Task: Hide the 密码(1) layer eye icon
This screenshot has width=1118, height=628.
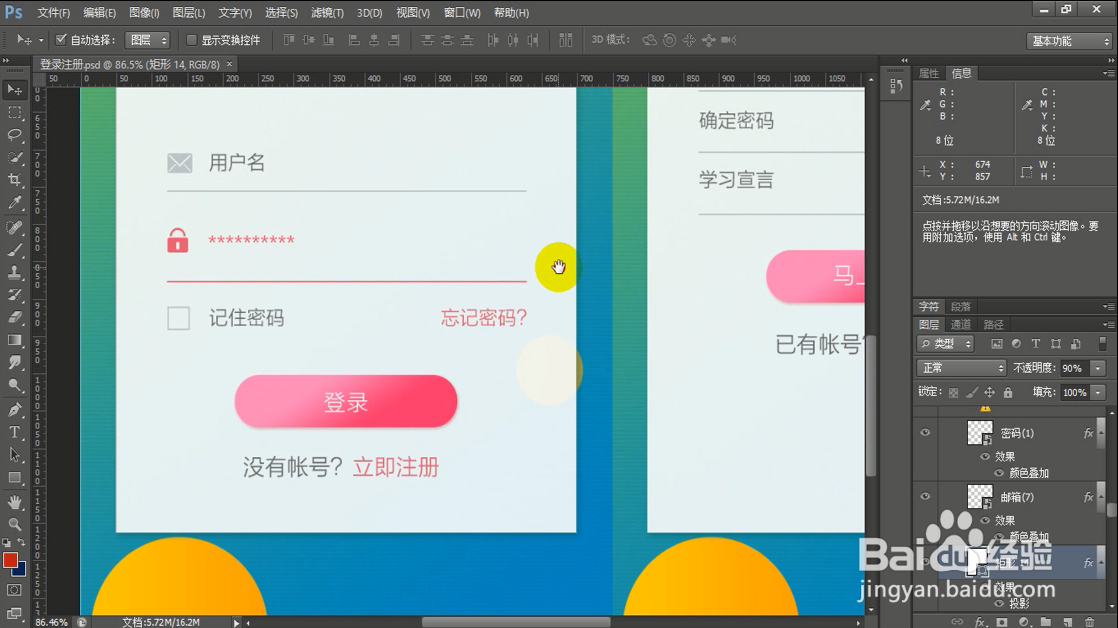Action: coord(925,433)
